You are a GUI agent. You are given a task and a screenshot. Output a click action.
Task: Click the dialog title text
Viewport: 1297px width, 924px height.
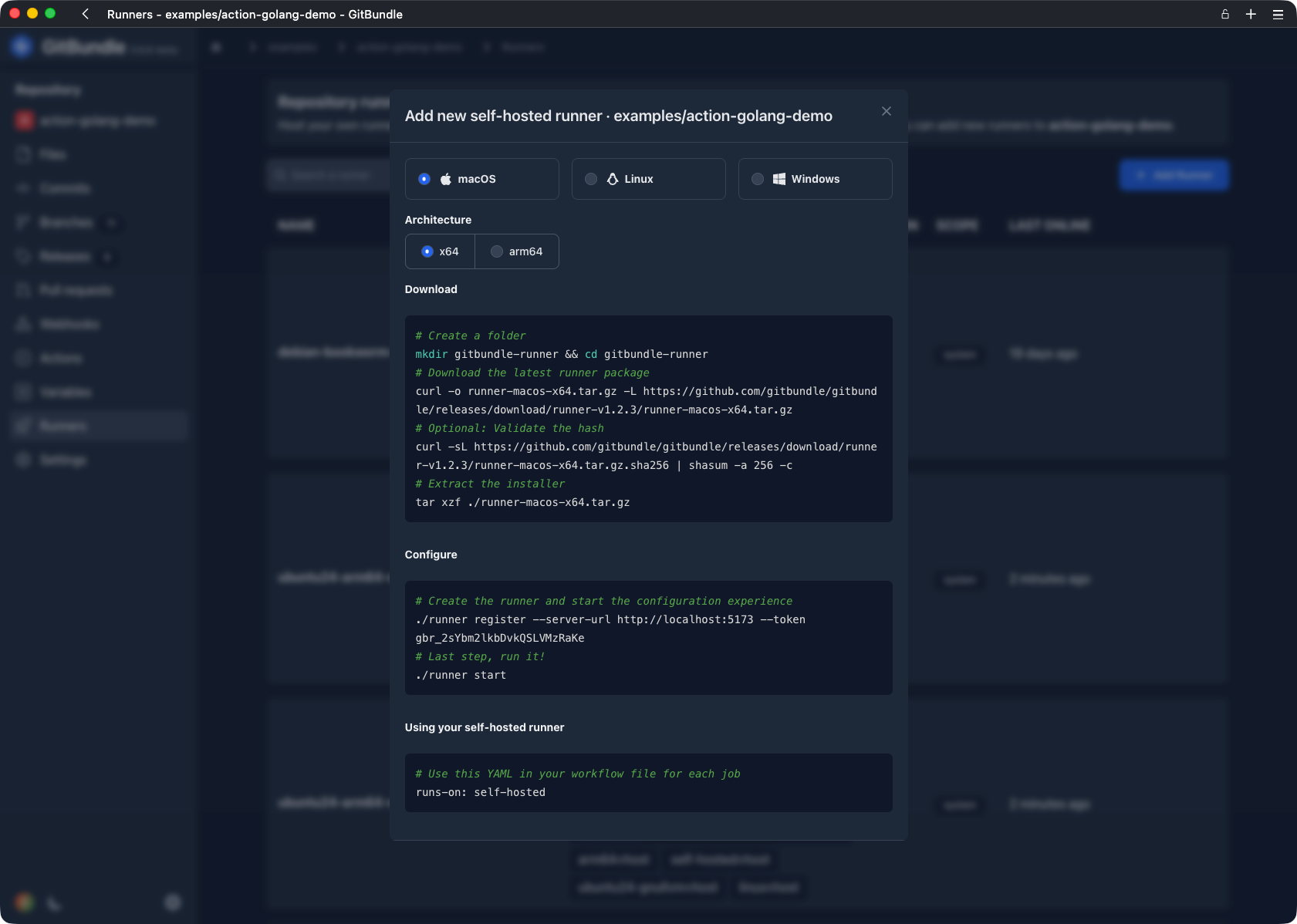(x=619, y=116)
